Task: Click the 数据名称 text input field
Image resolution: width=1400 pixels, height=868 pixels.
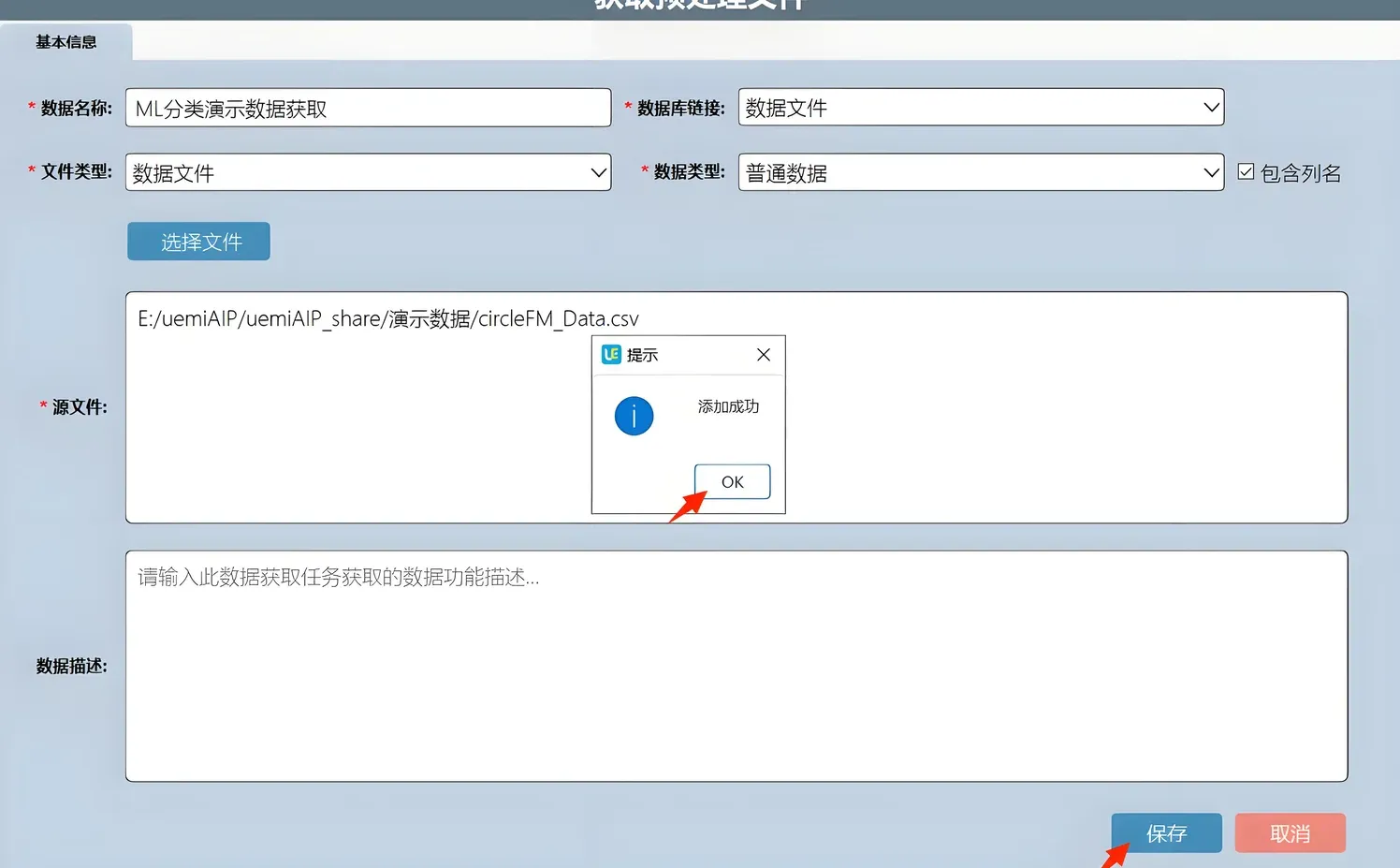Action: click(x=368, y=108)
